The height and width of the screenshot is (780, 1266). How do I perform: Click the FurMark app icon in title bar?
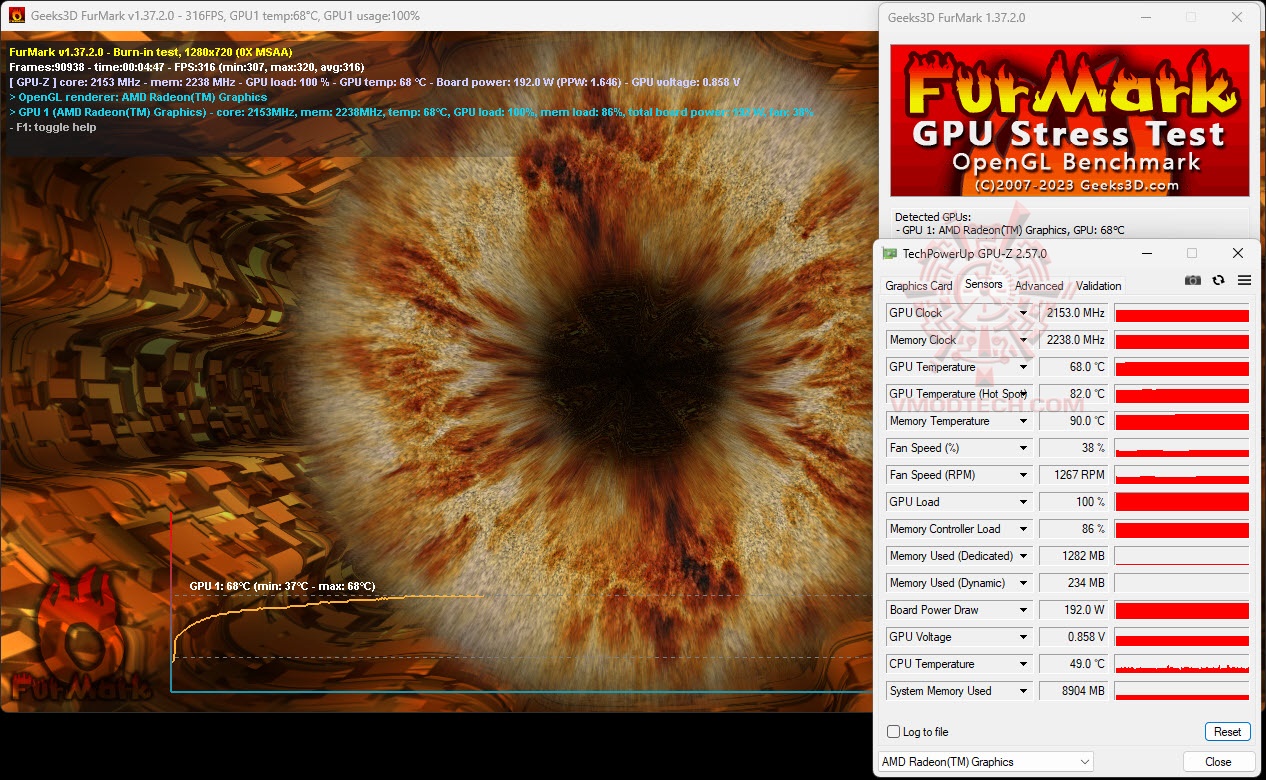point(16,16)
